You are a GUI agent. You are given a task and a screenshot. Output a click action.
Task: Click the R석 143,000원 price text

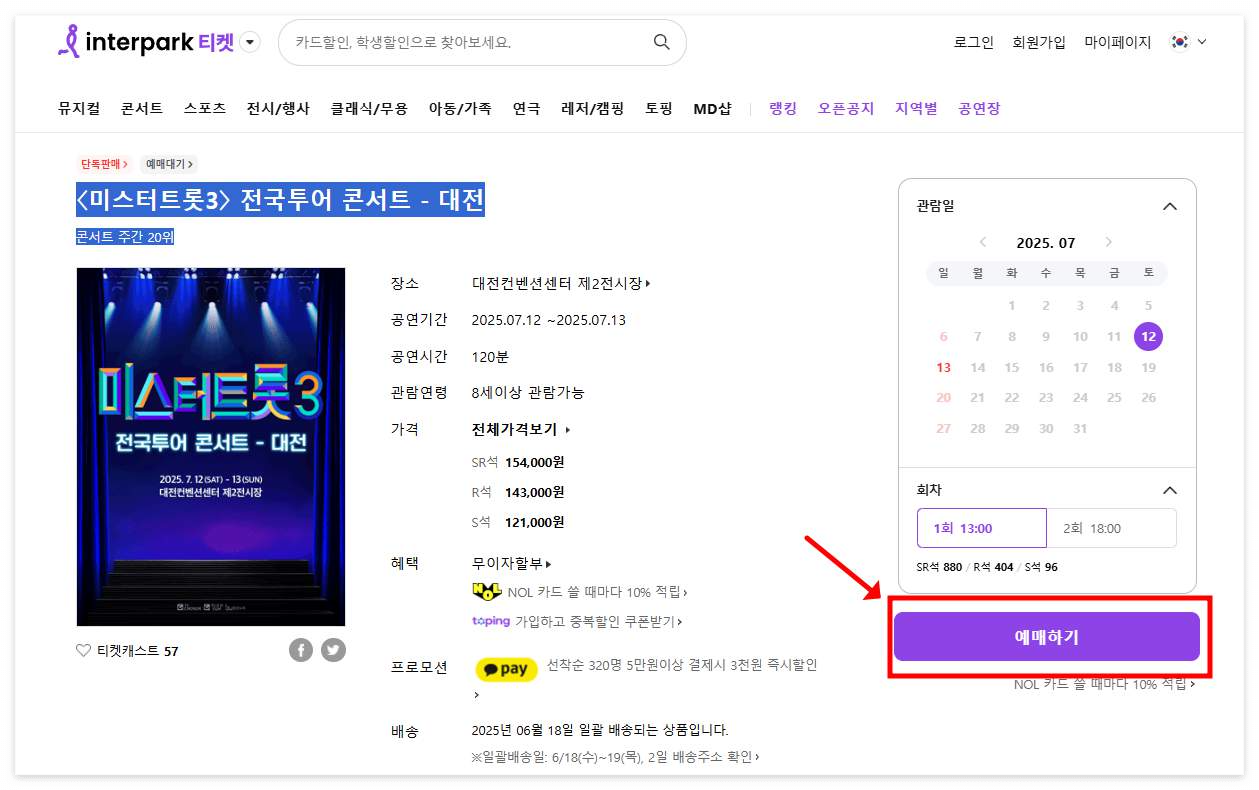[x=518, y=492]
